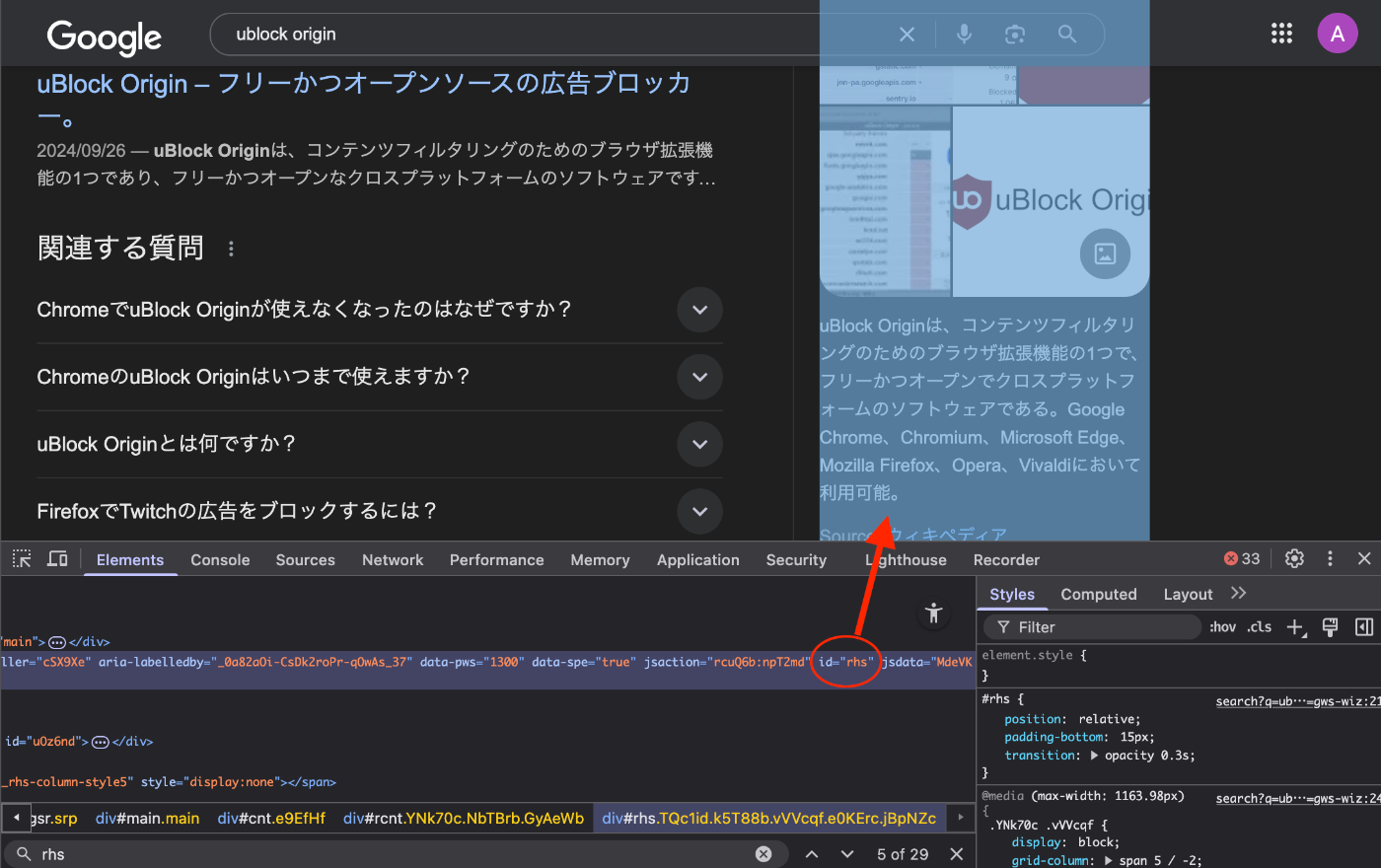Toggle computed styles sidebar icon
The height and width of the screenshot is (868, 1381).
pyautogui.click(x=1364, y=627)
